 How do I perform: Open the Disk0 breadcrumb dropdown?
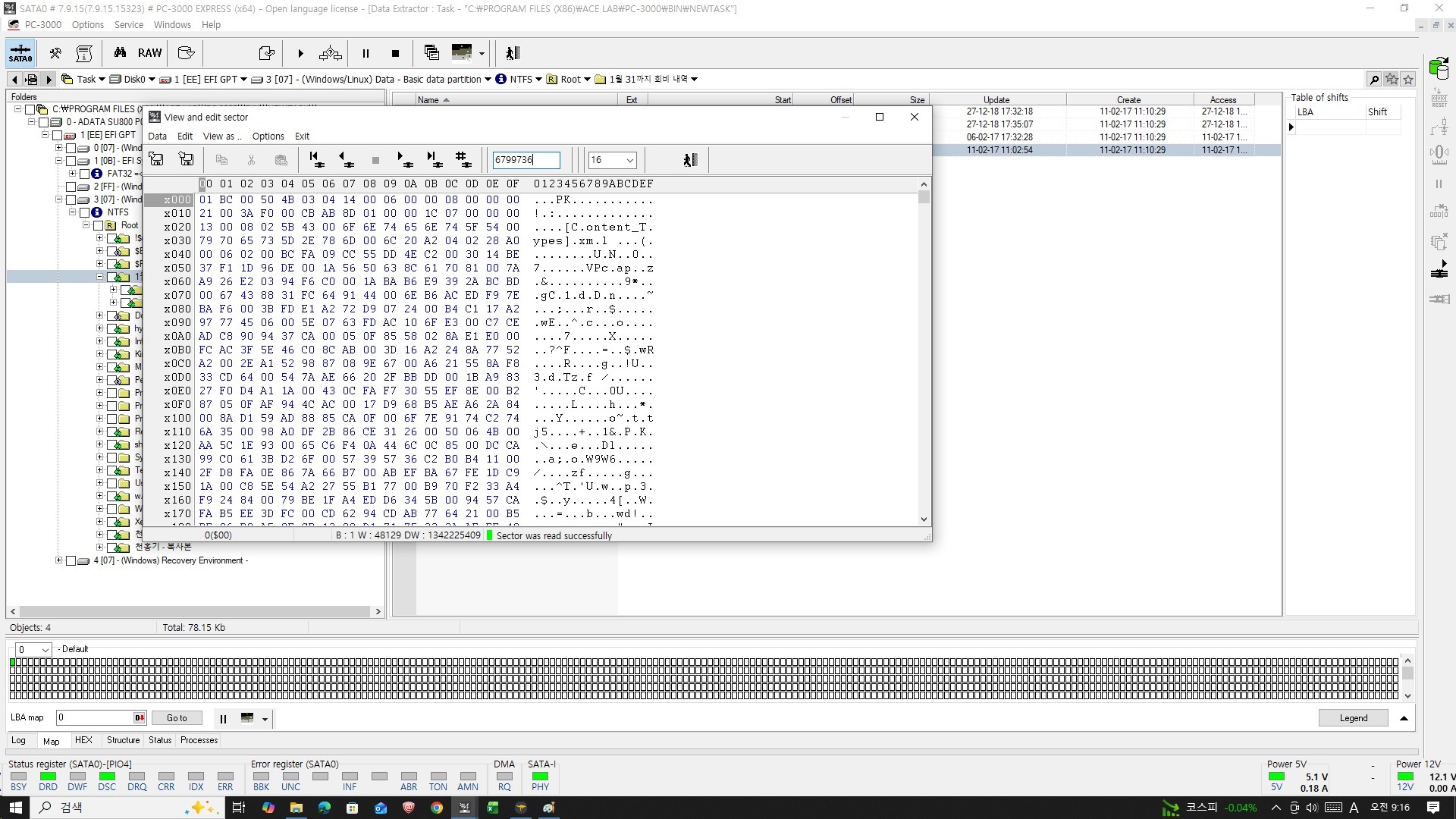coord(152,79)
